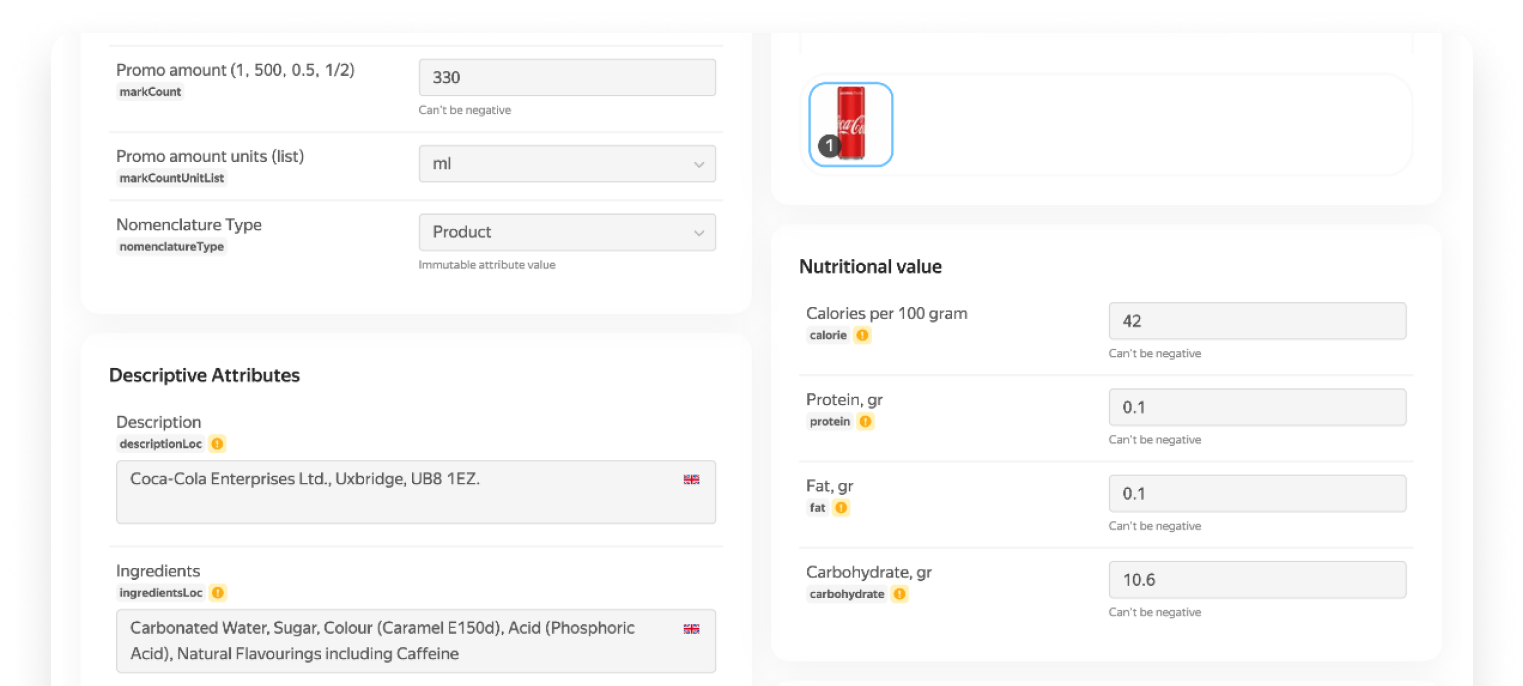Click warning icon next to descriptionLoc
1523x686 pixels.
pos(217,444)
